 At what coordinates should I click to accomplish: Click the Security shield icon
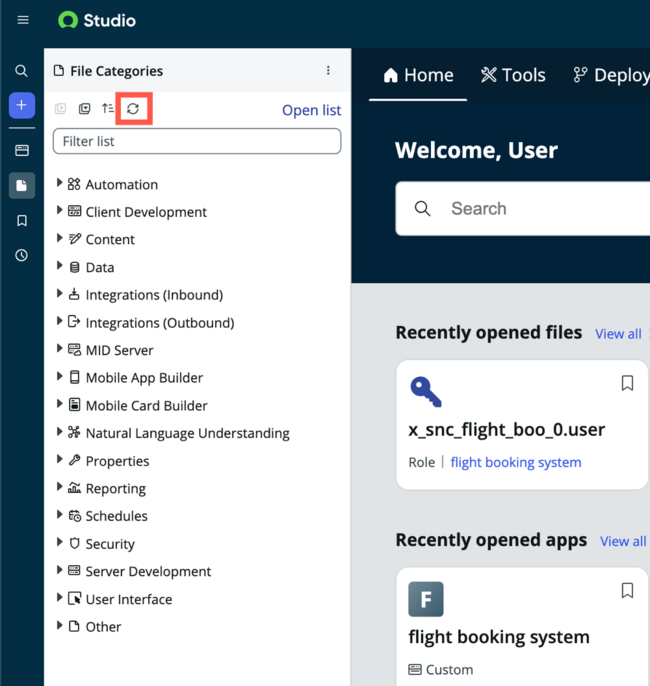[x=74, y=543]
